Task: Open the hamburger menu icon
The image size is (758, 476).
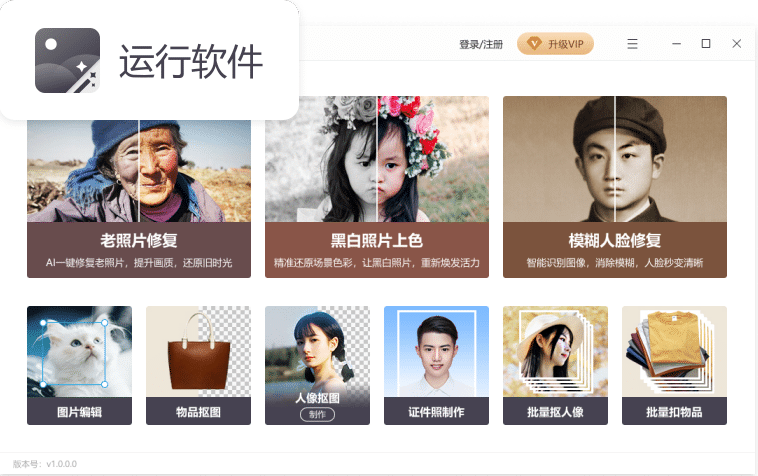Action: pyautogui.click(x=632, y=44)
